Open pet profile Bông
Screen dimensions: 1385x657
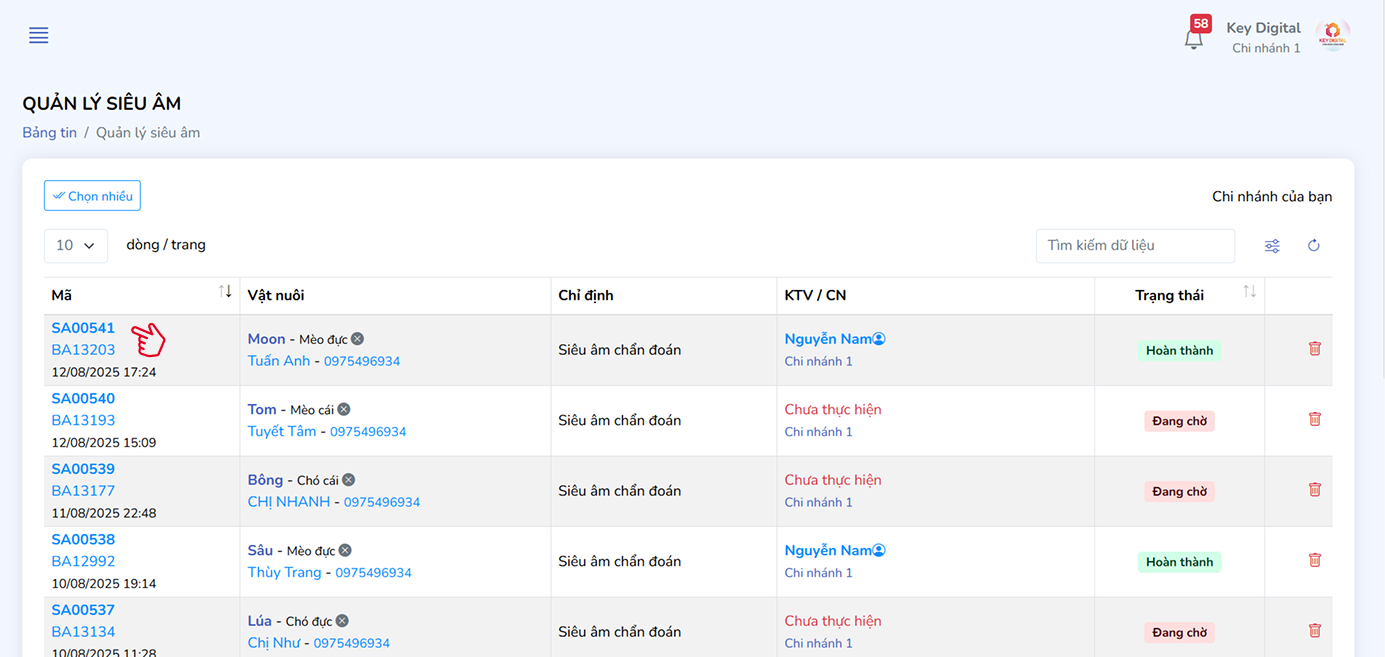(x=265, y=480)
